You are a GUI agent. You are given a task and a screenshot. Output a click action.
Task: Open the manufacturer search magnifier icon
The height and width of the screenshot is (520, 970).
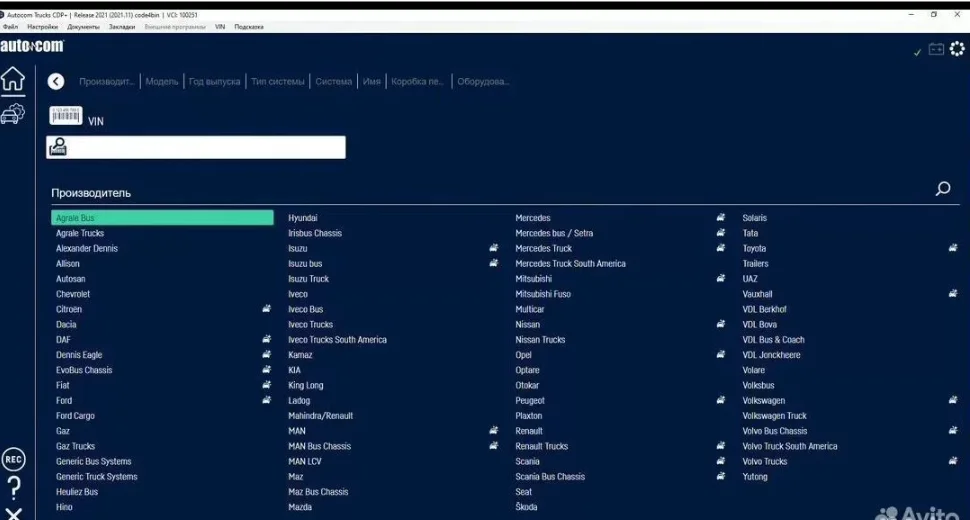click(943, 189)
